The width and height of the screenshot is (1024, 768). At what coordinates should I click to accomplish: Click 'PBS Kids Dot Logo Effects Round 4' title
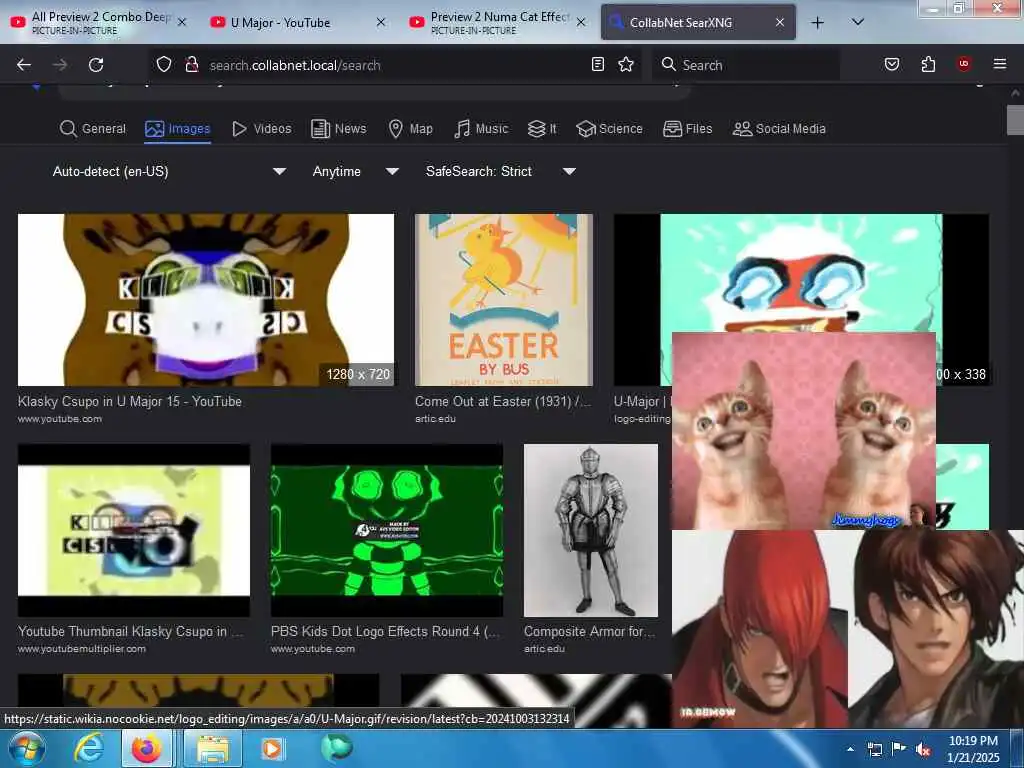coord(385,632)
